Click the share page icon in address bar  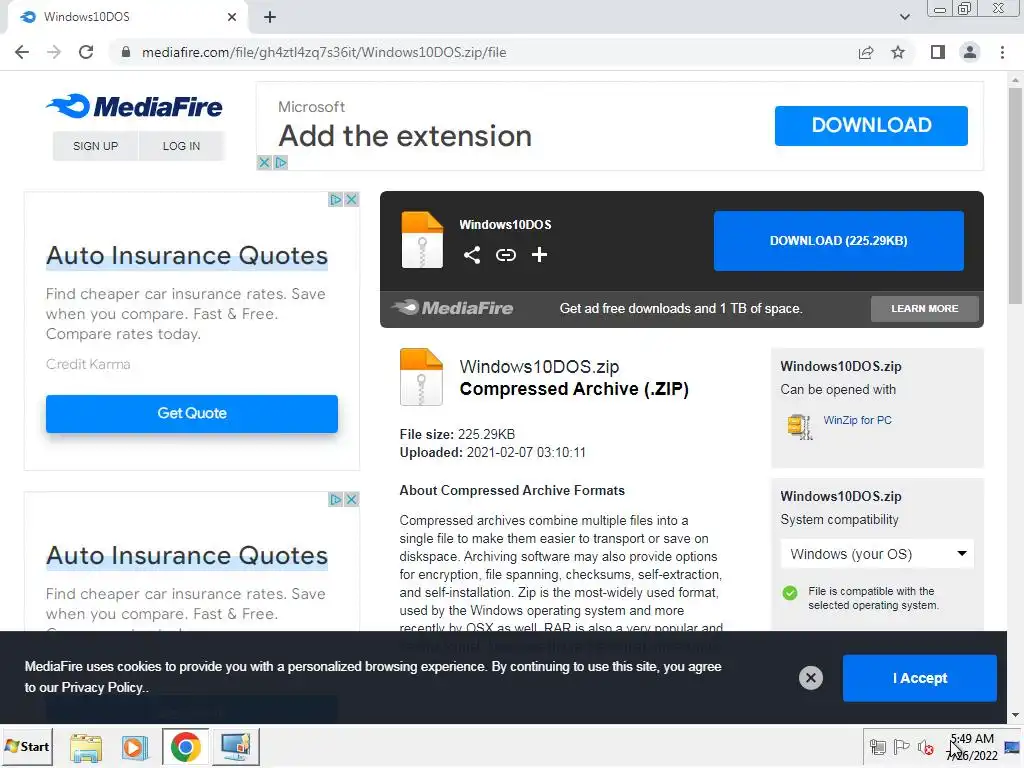866,52
